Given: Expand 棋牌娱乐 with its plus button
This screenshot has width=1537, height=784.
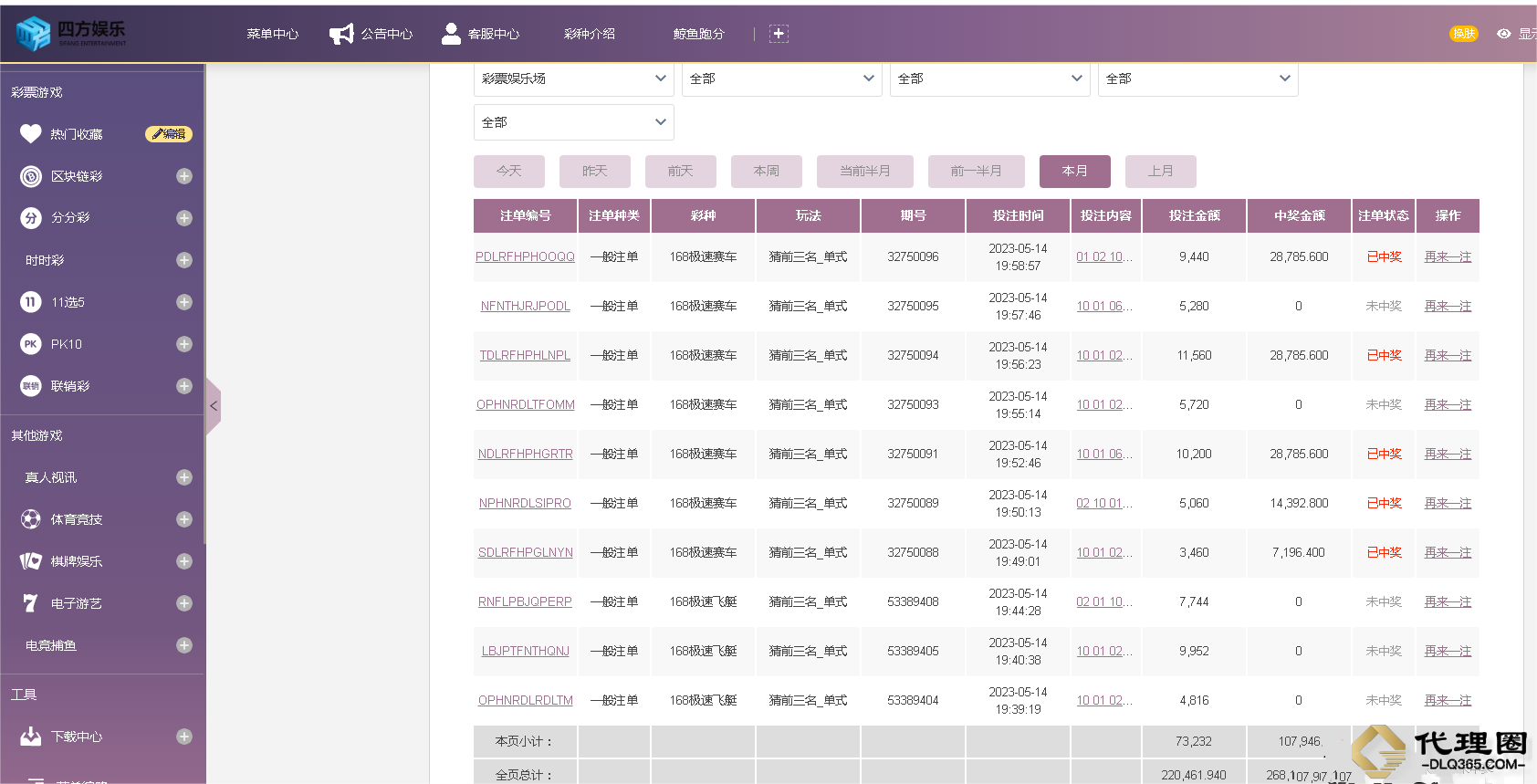Looking at the screenshot, I should [x=184, y=561].
